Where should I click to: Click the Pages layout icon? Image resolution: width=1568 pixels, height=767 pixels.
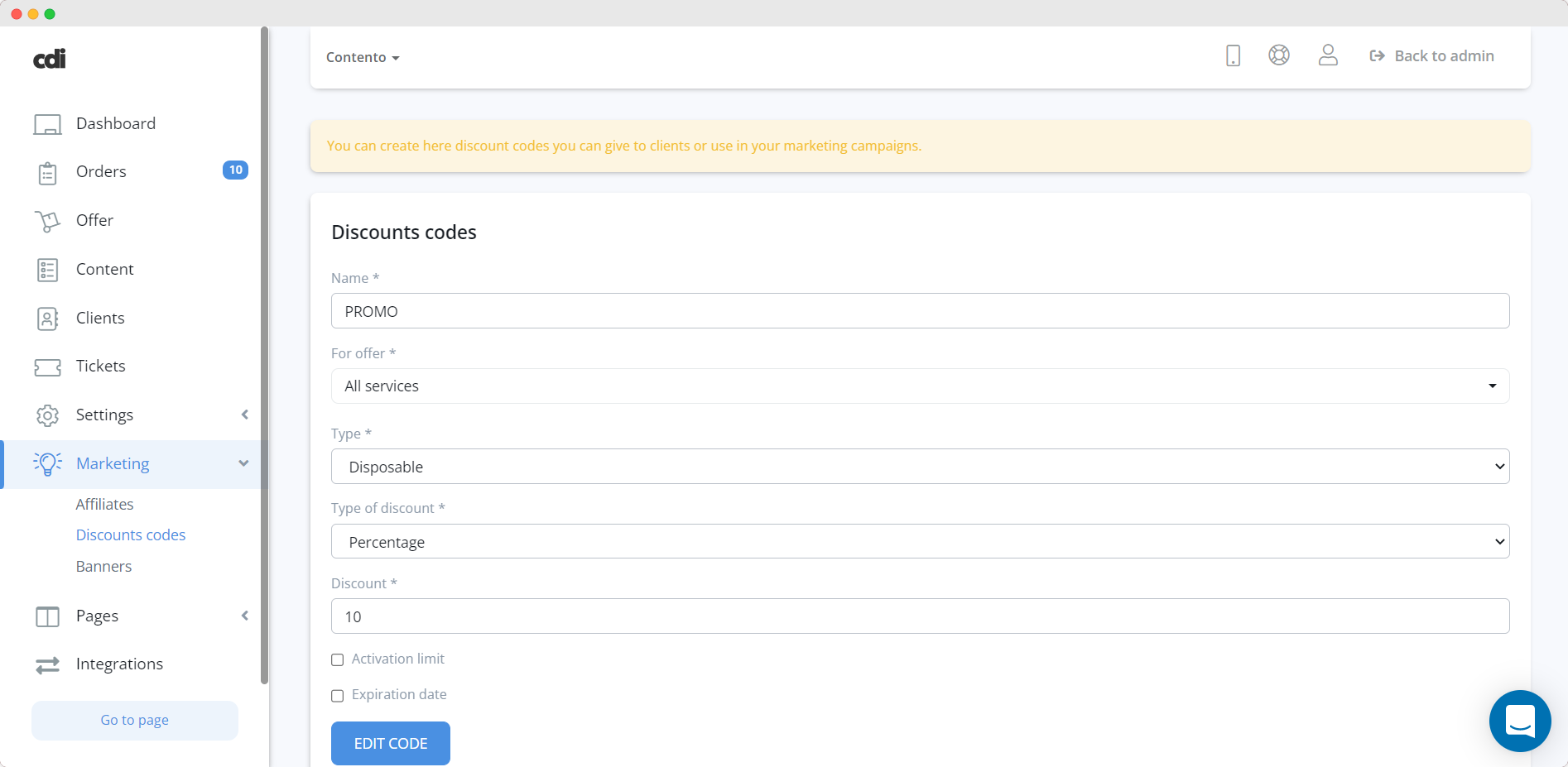tap(47, 616)
